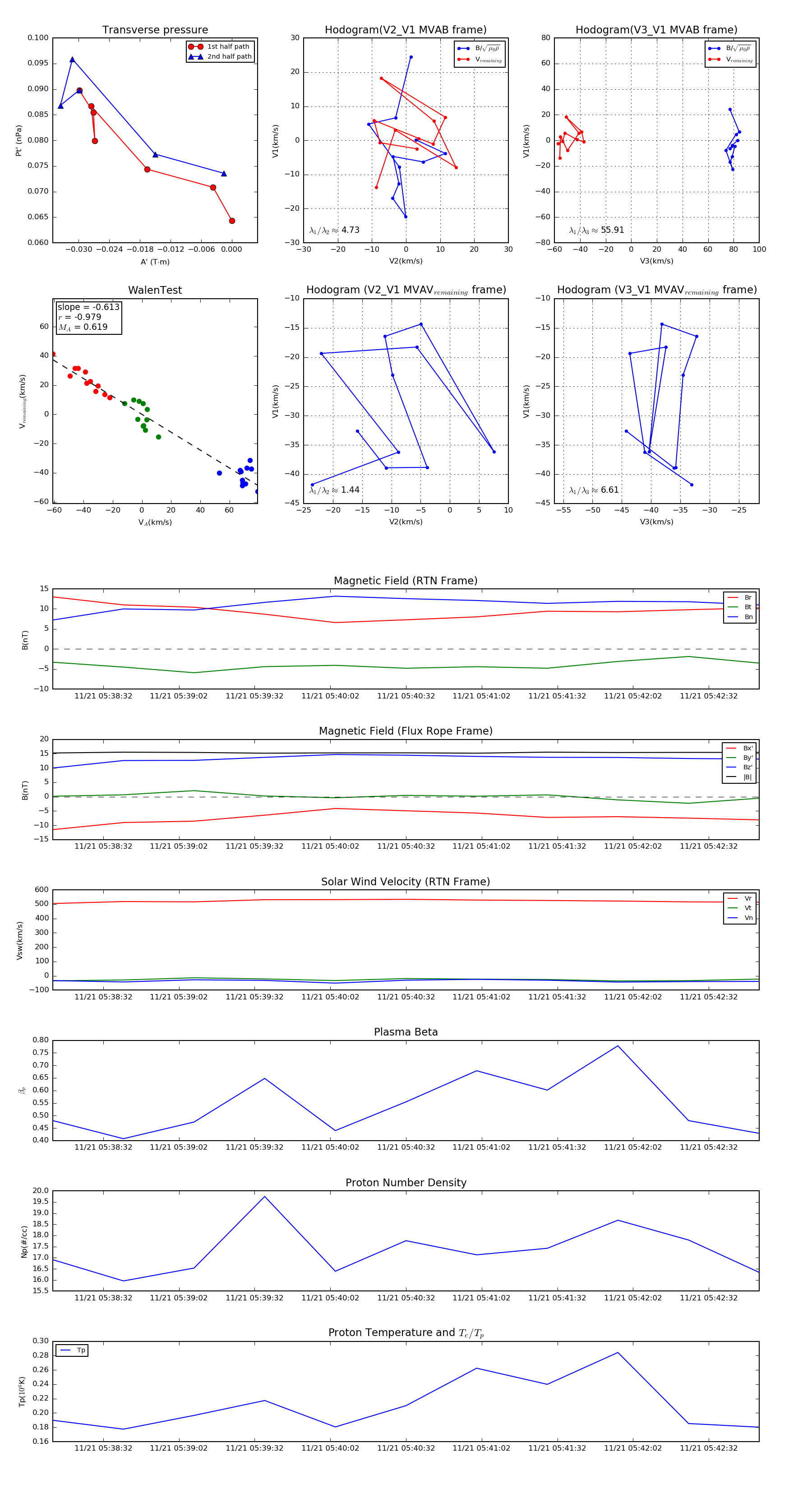Click the 'Np(#/cc)' y-axis label
The image size is (812, 1489).
(x=24, y=1242)
